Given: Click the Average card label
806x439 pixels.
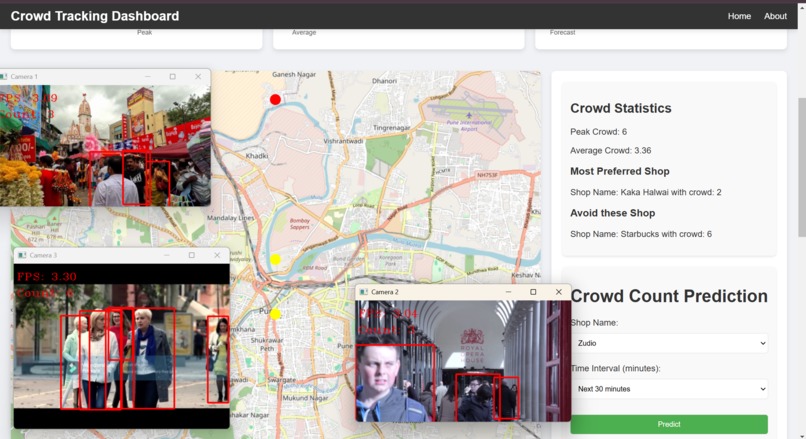Looking at the screenshot, I should pyautogui.click(x=304, y=32).
